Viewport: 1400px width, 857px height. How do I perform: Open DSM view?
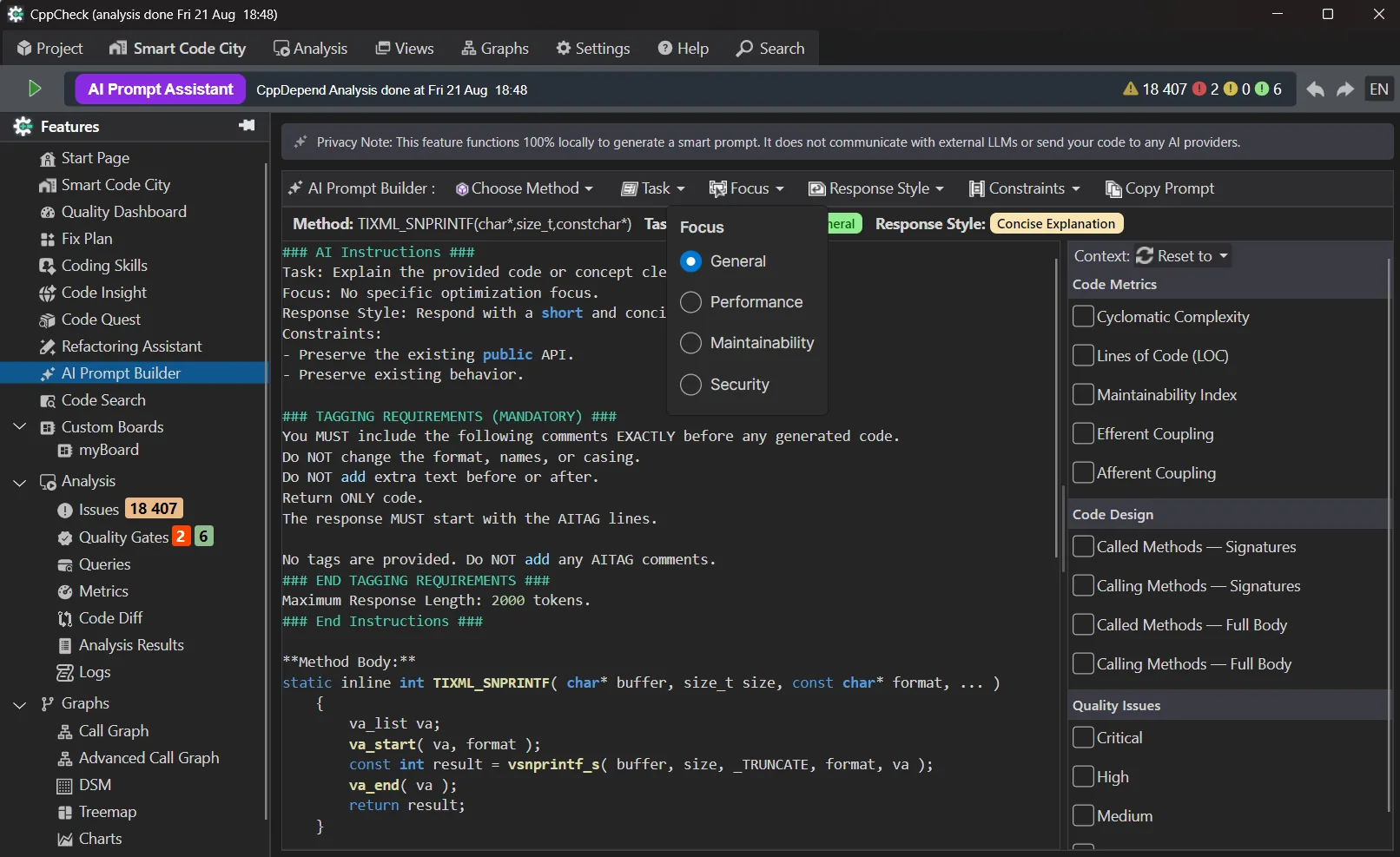click(x=84, y=785)
